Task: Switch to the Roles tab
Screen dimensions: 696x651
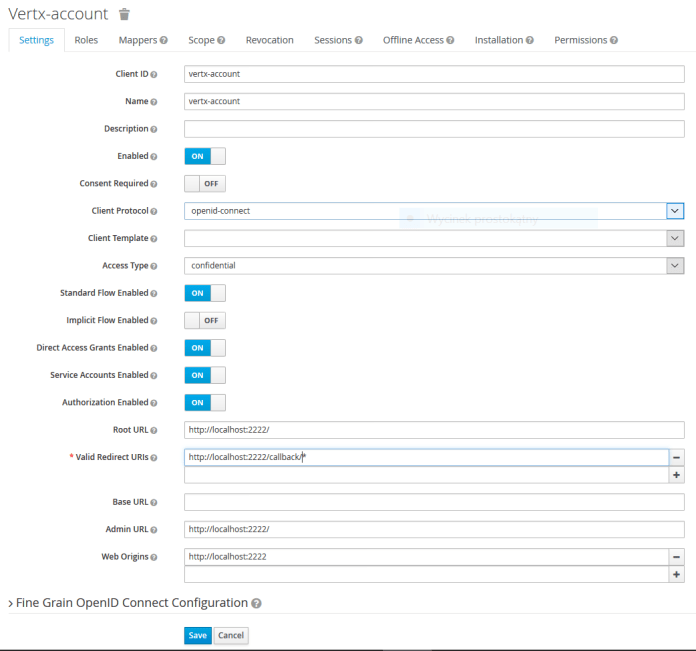Action: [x=86, y=40]
